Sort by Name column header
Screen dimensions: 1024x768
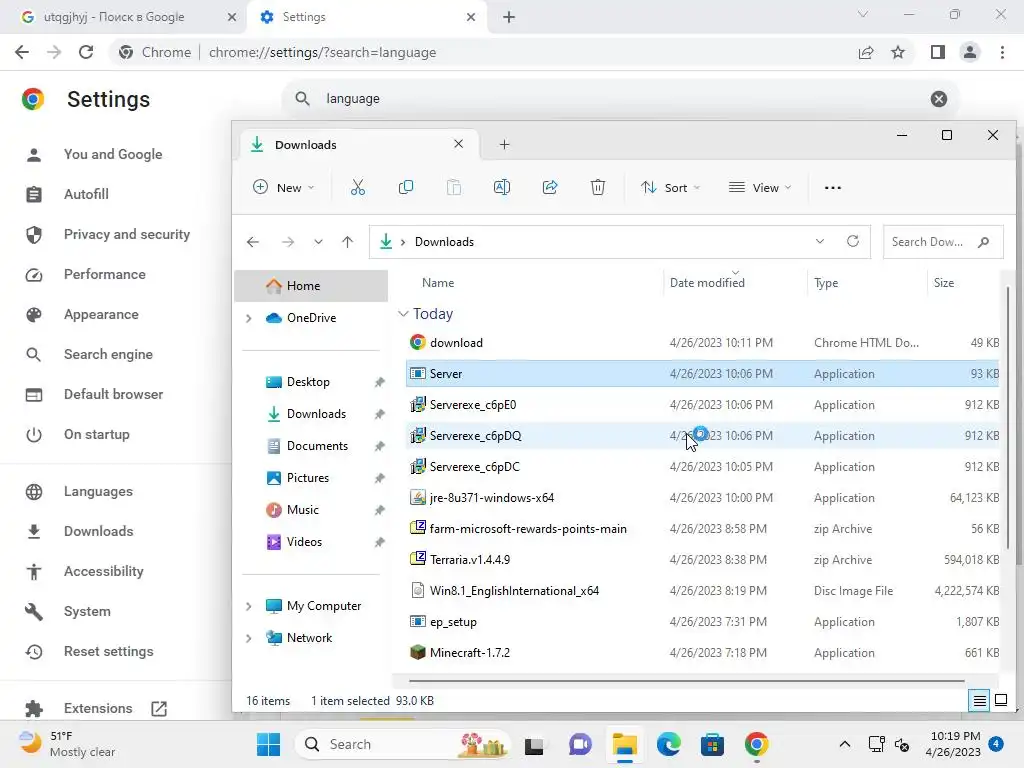tap(438, 283)
